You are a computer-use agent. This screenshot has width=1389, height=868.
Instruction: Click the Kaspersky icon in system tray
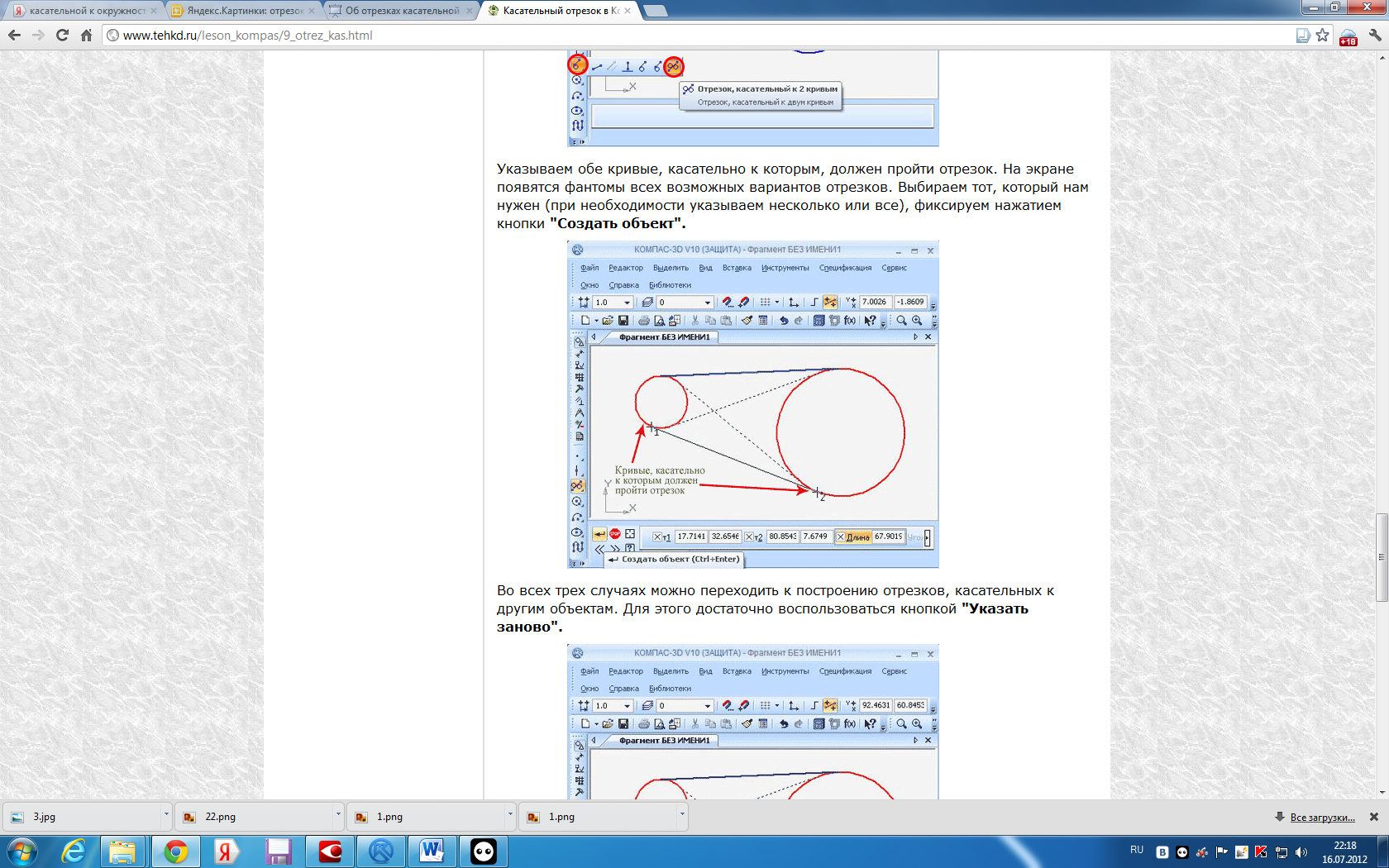tap(1261, 852)
